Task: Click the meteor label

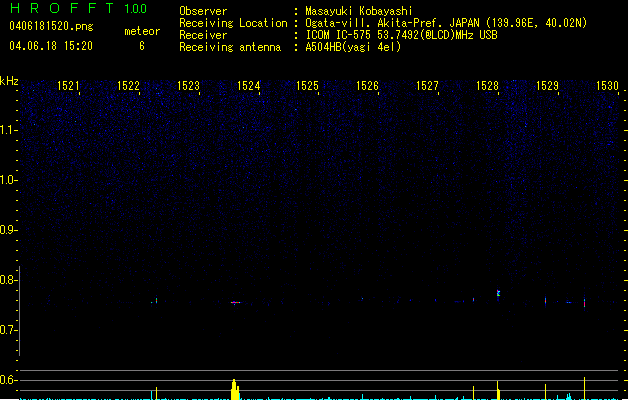Action: pyautogui.click(x=142, y=31)
